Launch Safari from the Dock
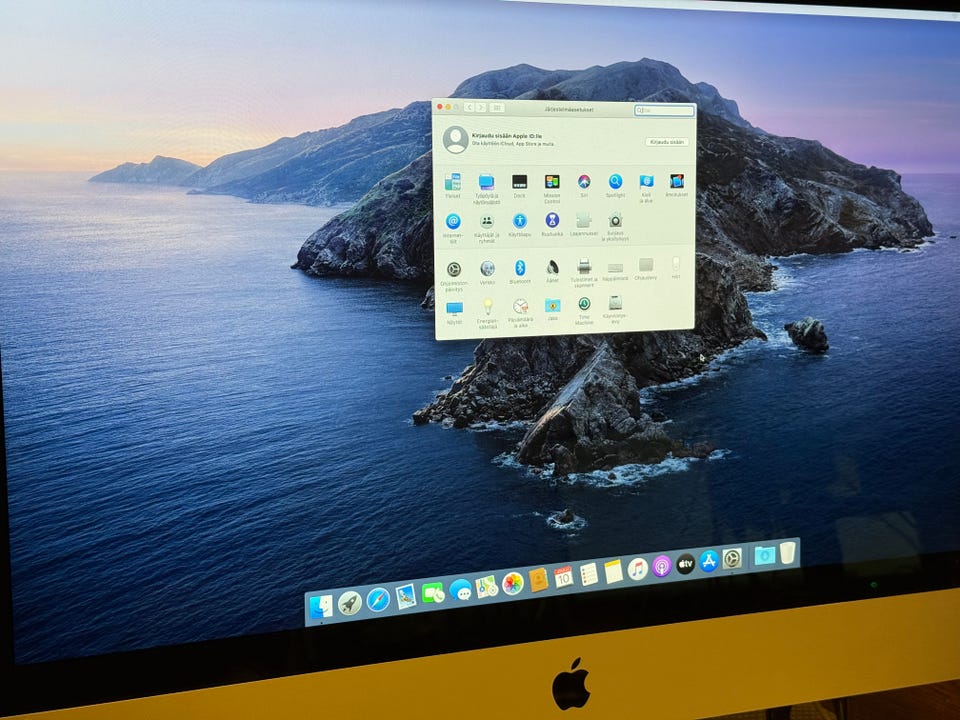Viewport: 960px width, 720px height. (378, 599)
